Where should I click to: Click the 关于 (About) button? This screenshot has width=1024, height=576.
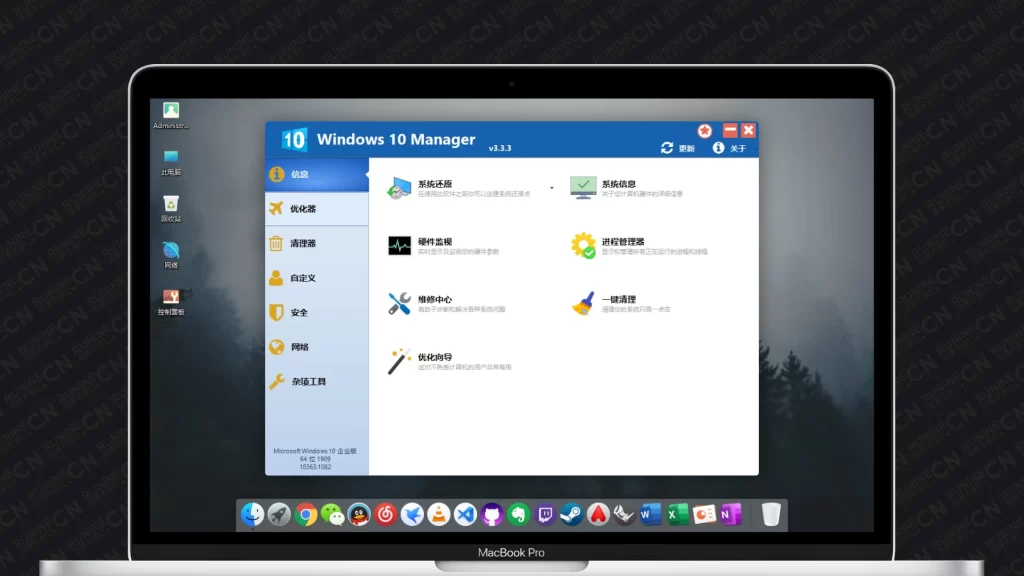[x=729, y=148]
